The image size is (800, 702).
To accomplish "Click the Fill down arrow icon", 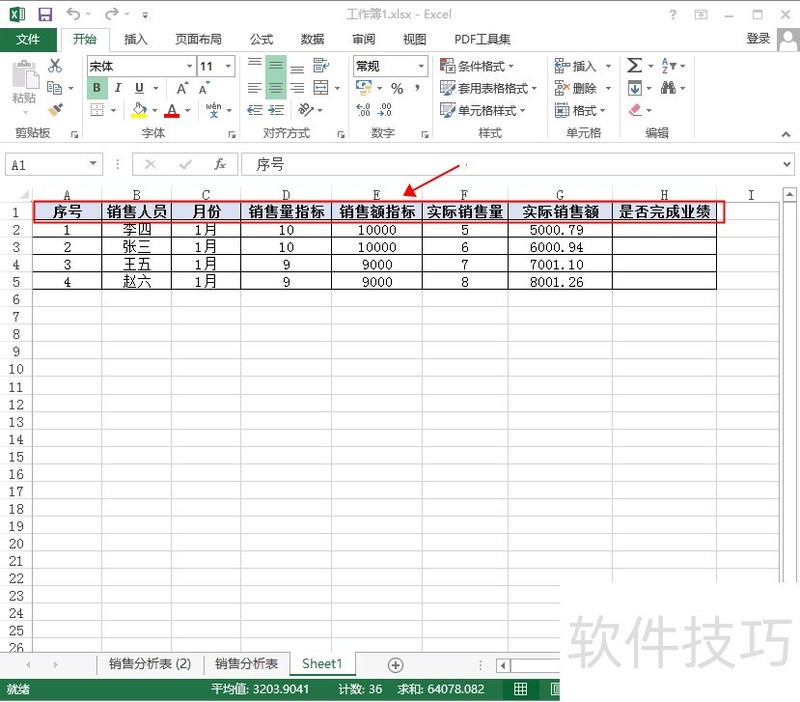I will pos(634,88).
